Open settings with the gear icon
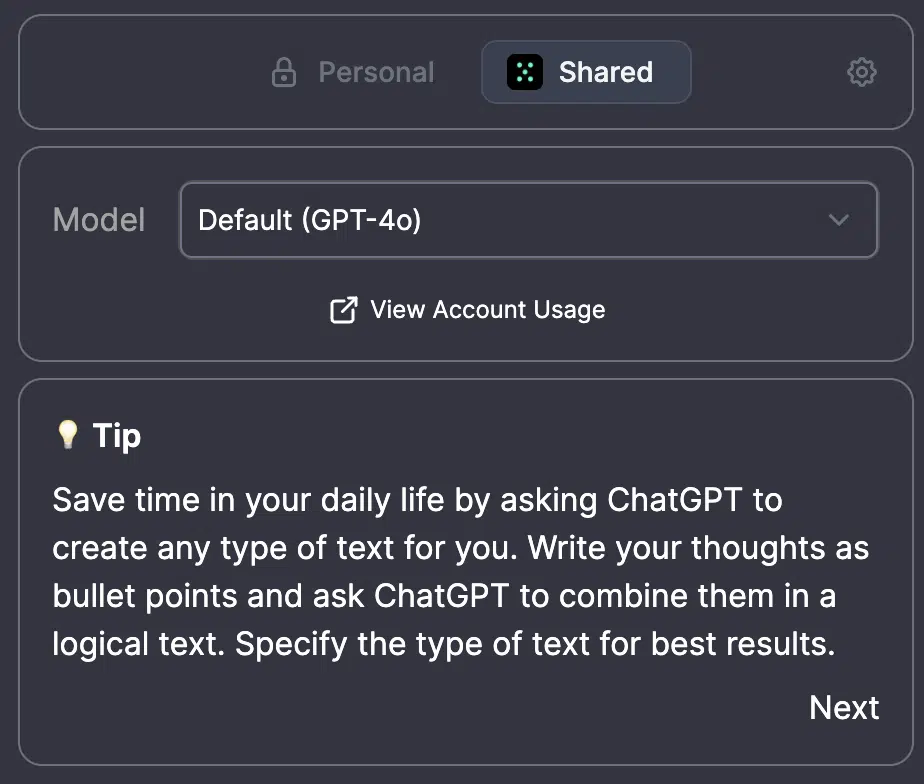This screenshot has width=924, height=784. click(862, 72)
